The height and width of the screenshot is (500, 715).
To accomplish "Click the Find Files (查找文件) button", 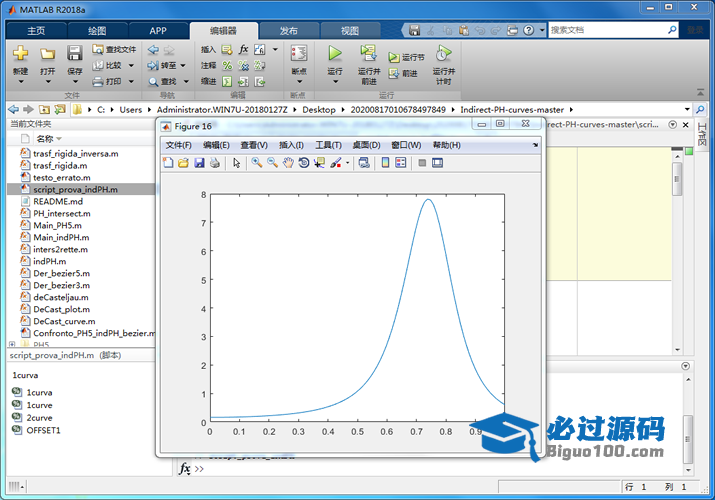I will tap(114, 49).
